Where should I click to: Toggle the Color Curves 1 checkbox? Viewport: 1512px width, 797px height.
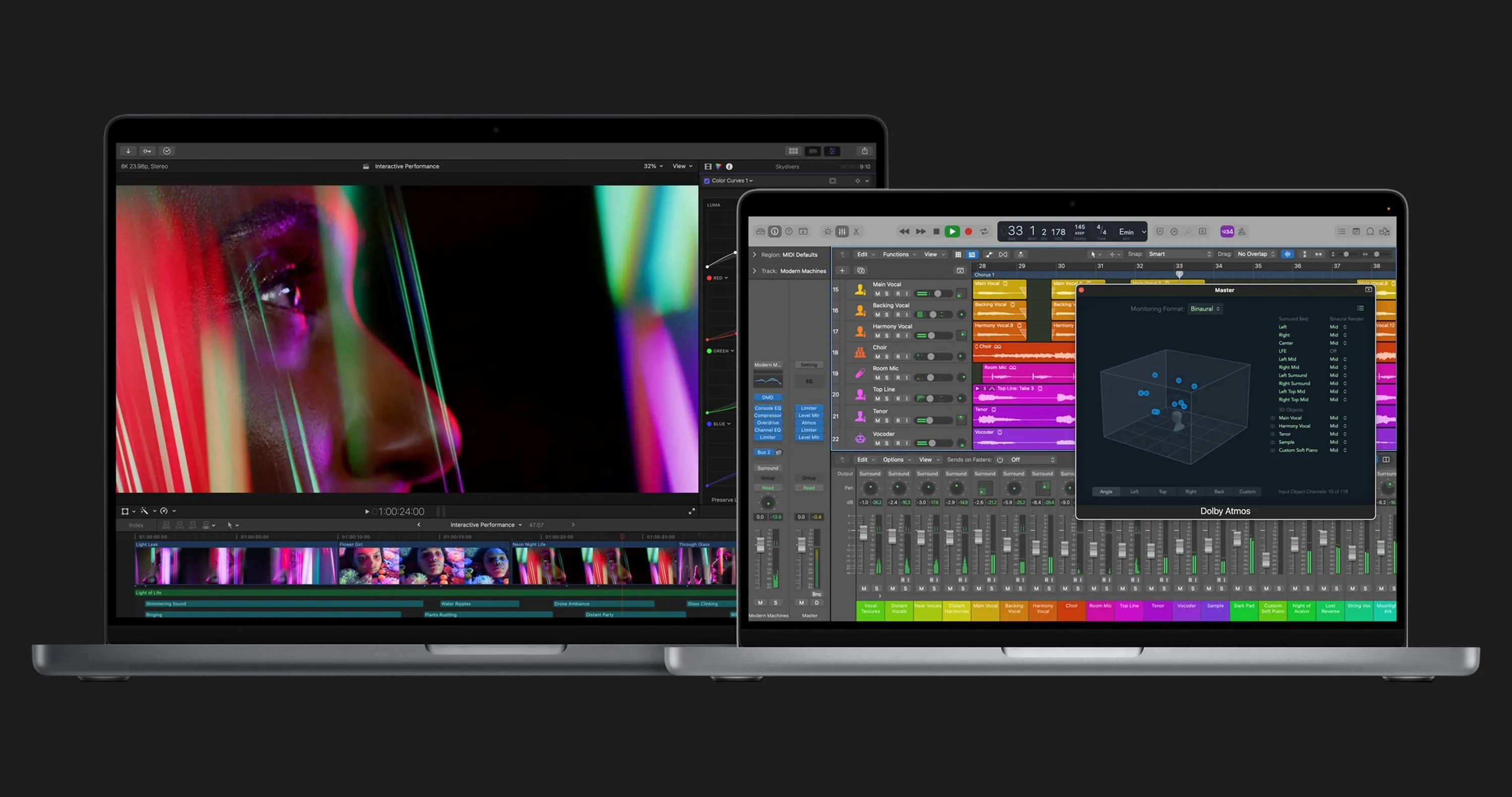tap(707, 181)
